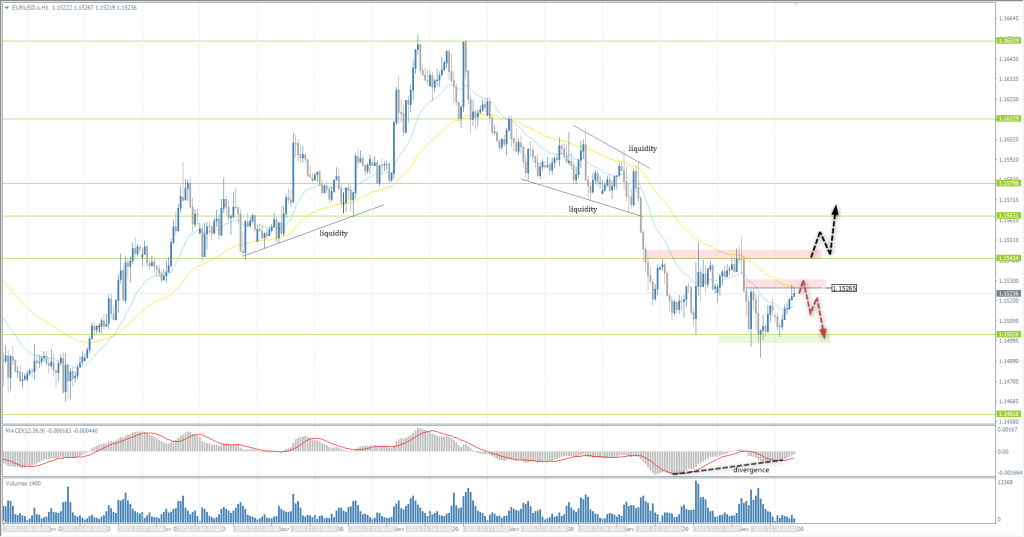Image resolution: width=1024 pixels, height=537 pixels.
Task: Click the divergence text label on MACD
Action: pyautogui.click(x=751, y=469)
